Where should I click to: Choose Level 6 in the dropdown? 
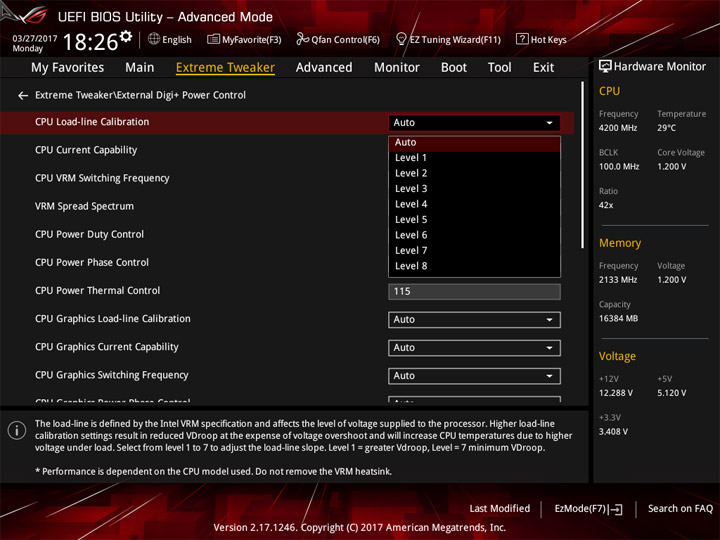[474, 235]
